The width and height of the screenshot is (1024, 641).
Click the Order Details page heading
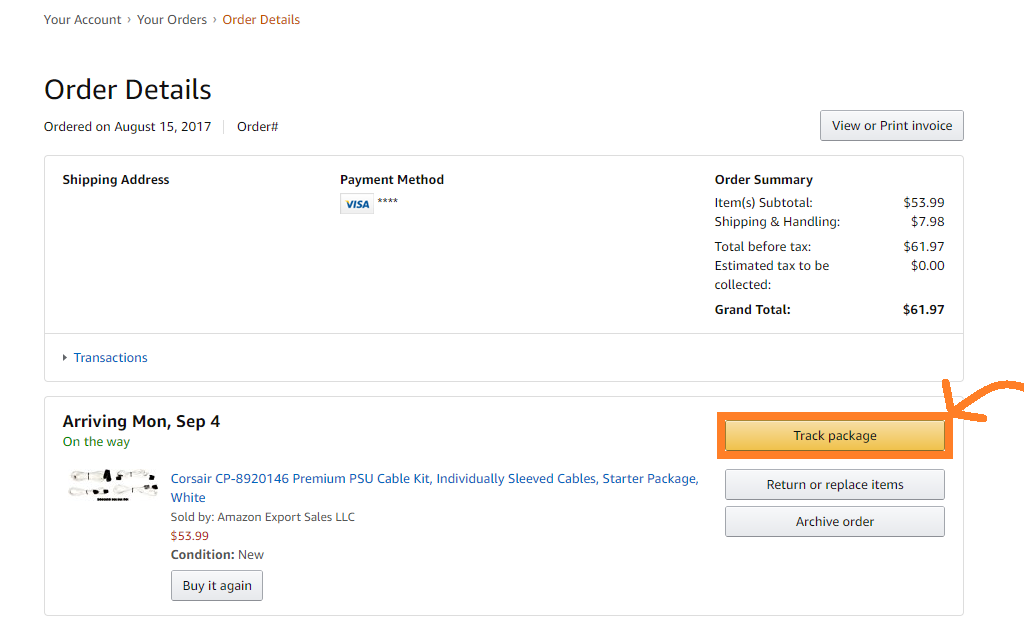pos(128,89)
